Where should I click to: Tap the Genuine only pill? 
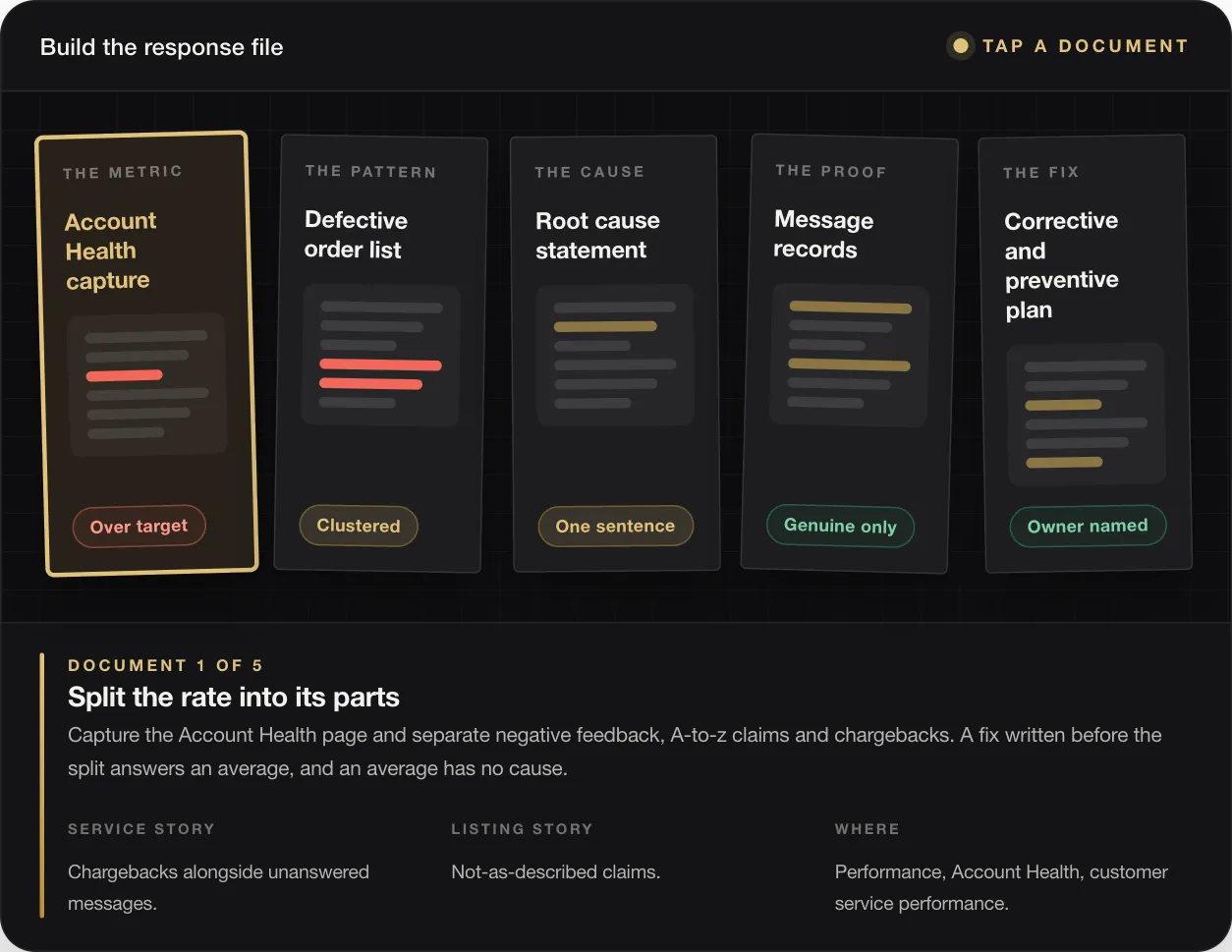[x=840, y=526]
